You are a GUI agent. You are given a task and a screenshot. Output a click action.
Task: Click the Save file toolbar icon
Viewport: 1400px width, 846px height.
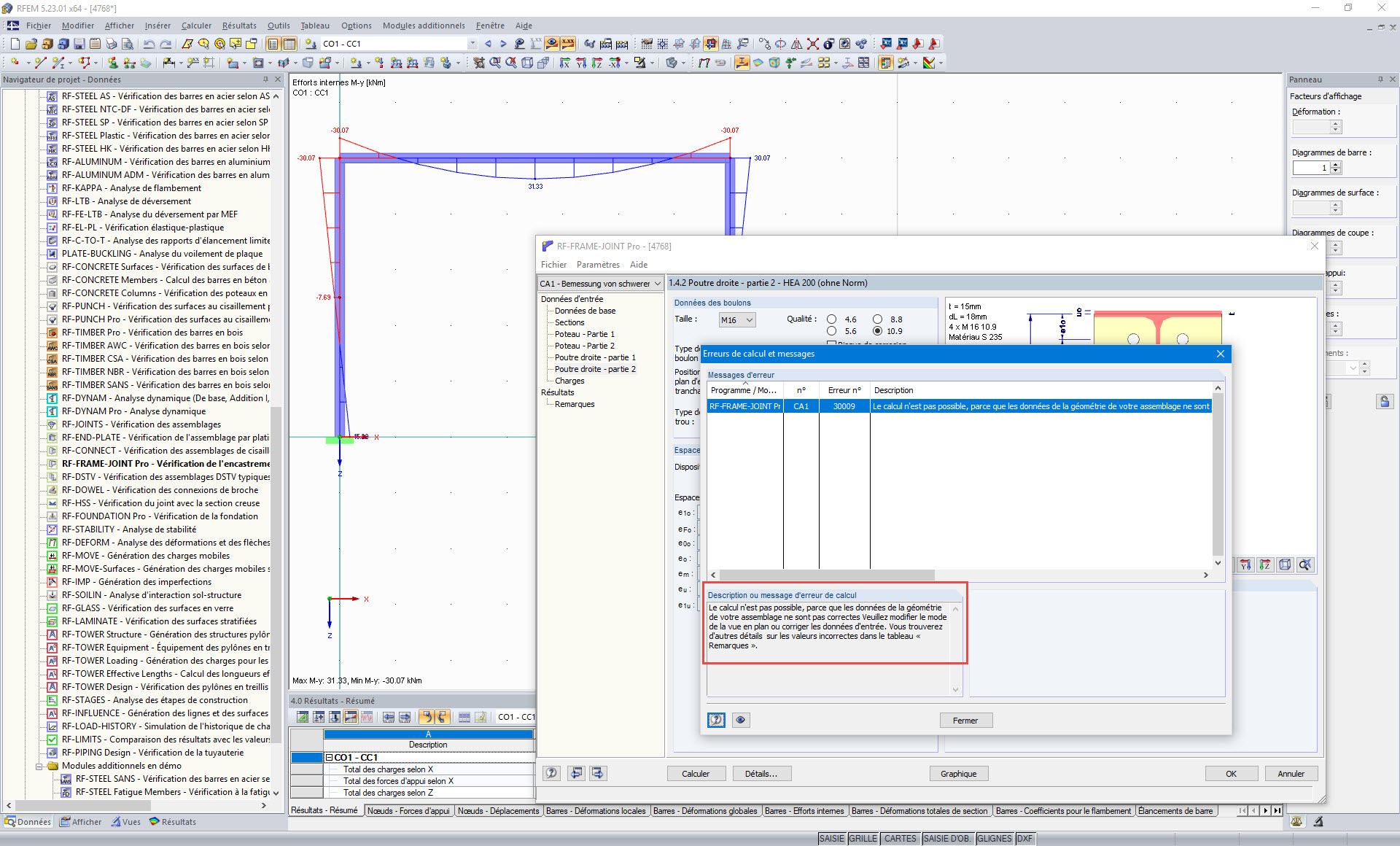[x=79, y=44]
